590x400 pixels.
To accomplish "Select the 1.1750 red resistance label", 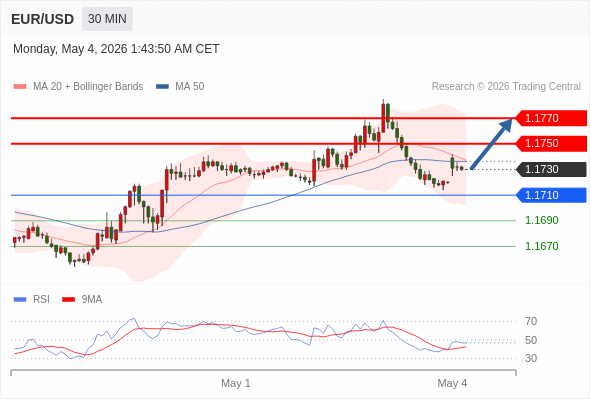I will (551, 143).
